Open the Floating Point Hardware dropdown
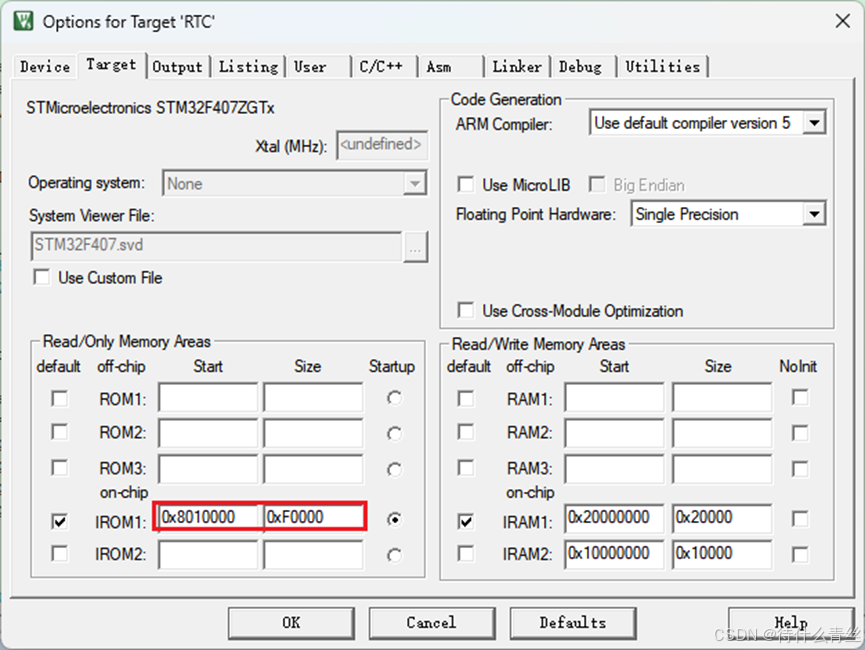 (814, 214)
